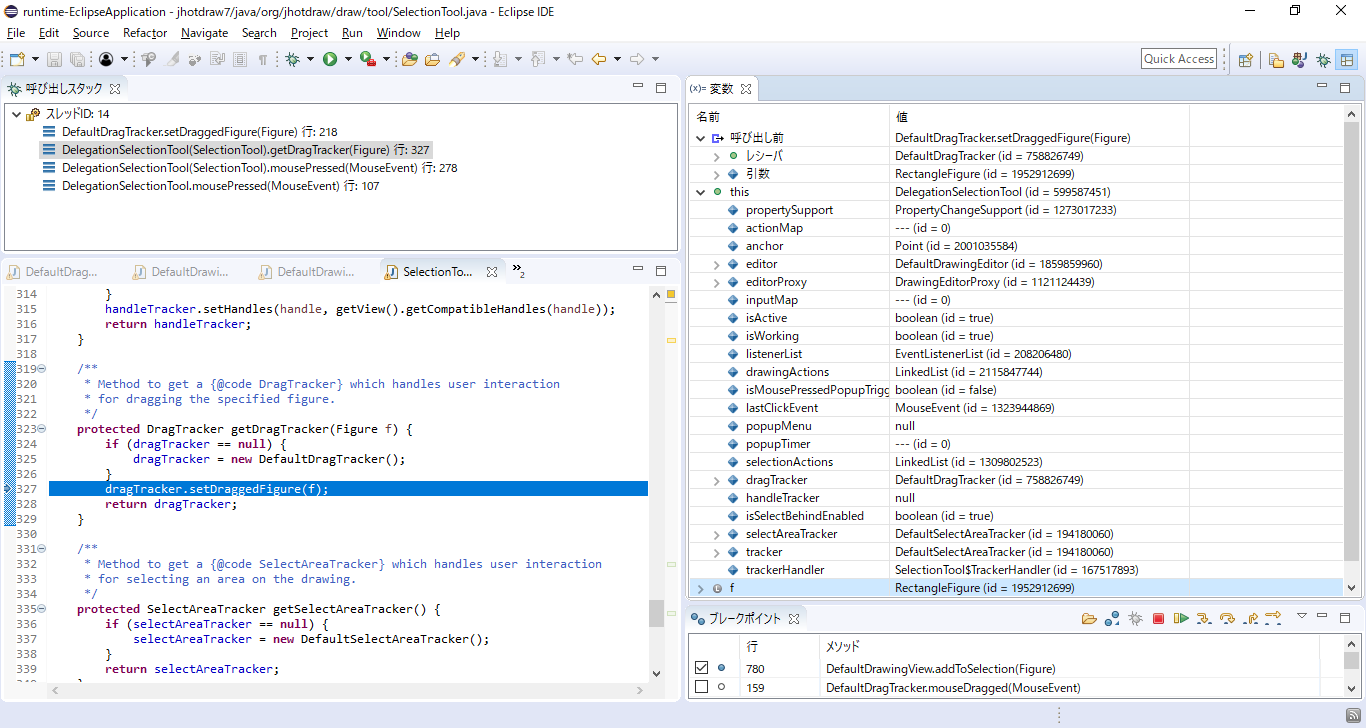Switch to the Debug perspective bug icon
1366x728 pixels.
tap(1323, 59)
